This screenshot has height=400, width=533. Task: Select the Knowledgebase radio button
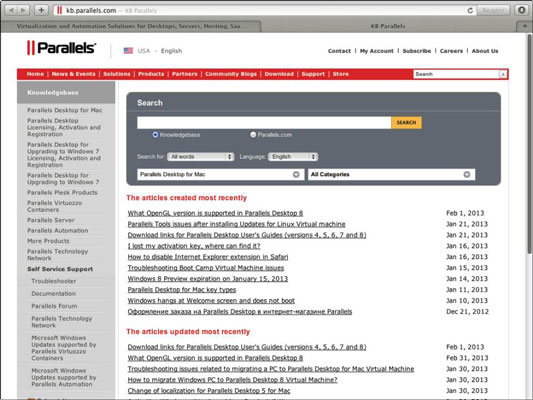pos(155,135)
